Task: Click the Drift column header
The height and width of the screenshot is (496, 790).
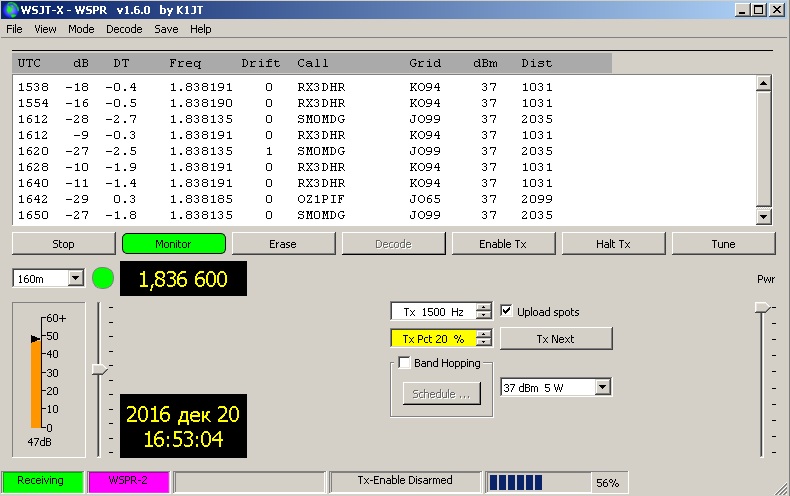Action: pyautogui.click(x=260, y=64)
